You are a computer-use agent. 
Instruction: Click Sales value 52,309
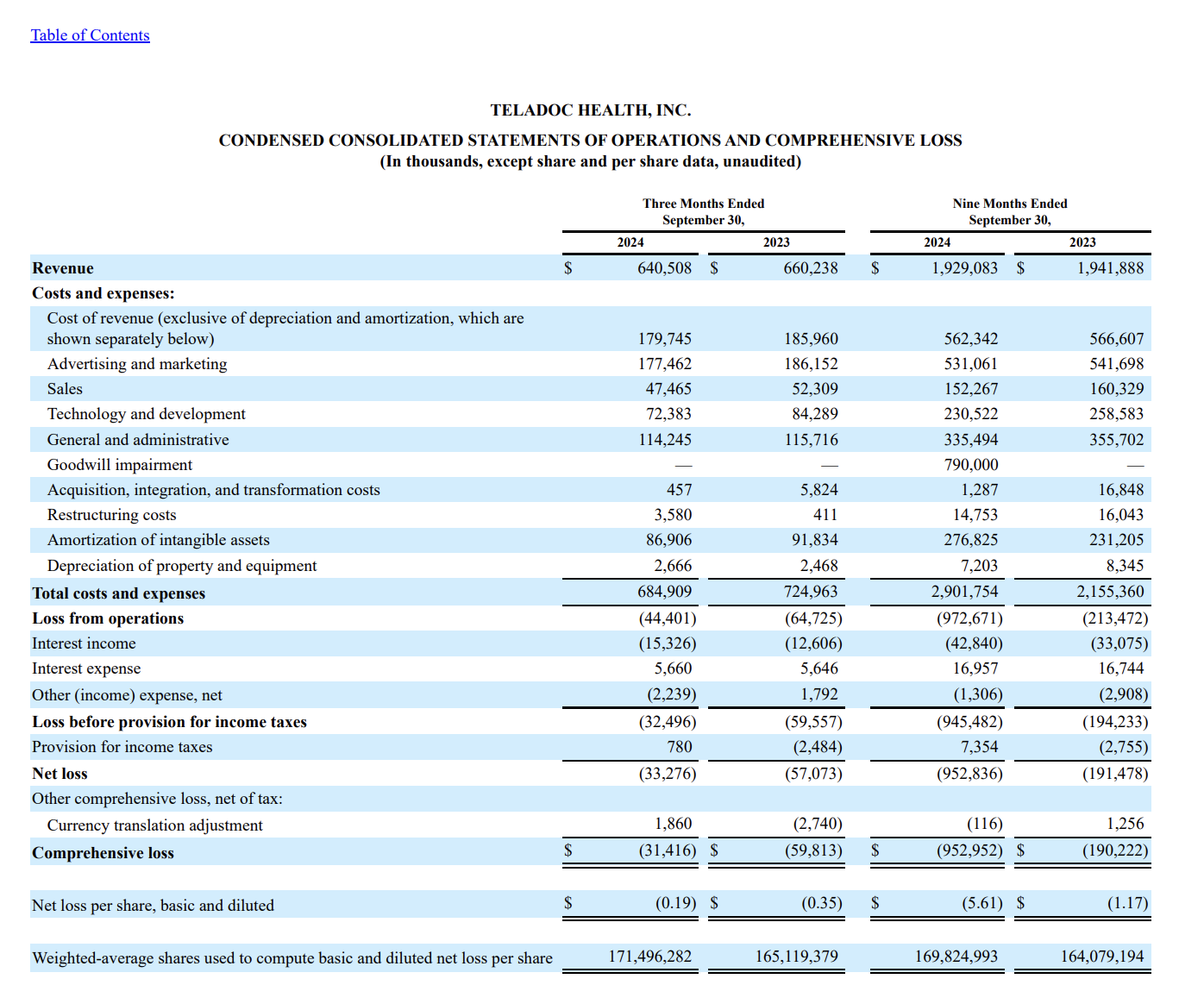[815, 389]
